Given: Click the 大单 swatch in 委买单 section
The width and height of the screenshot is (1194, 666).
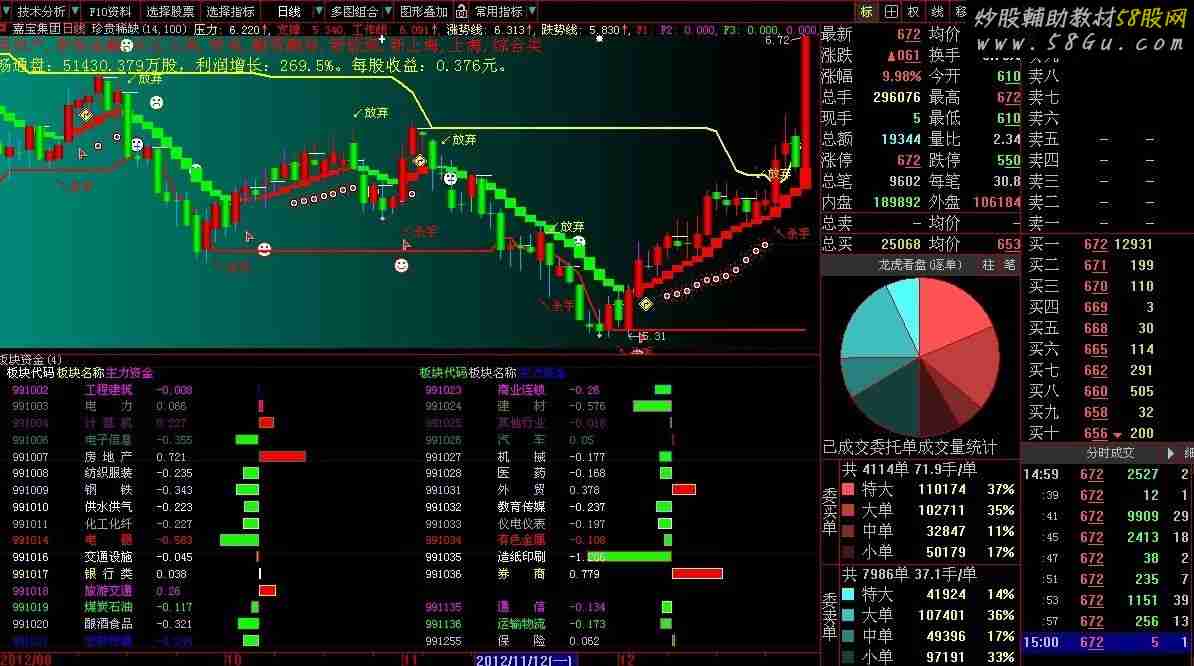Looking at the screenshot, I should point(848,510).
